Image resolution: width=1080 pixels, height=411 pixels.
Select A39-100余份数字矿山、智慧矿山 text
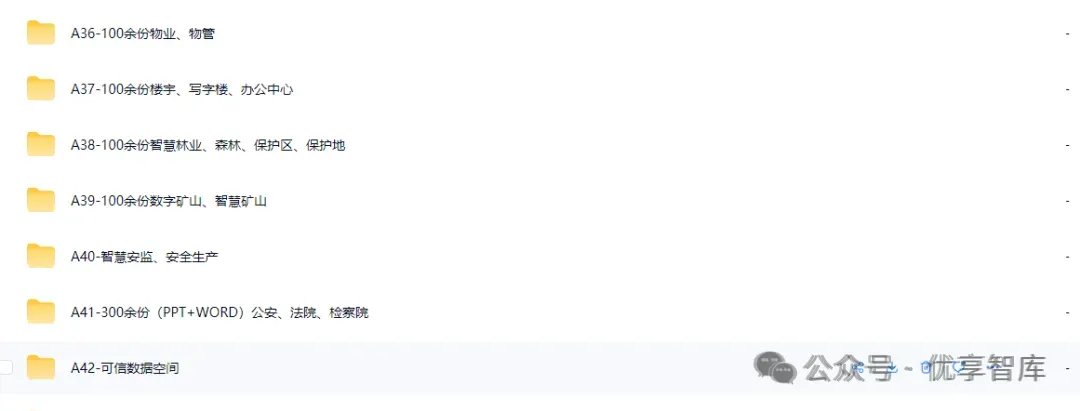coord(169,201)
